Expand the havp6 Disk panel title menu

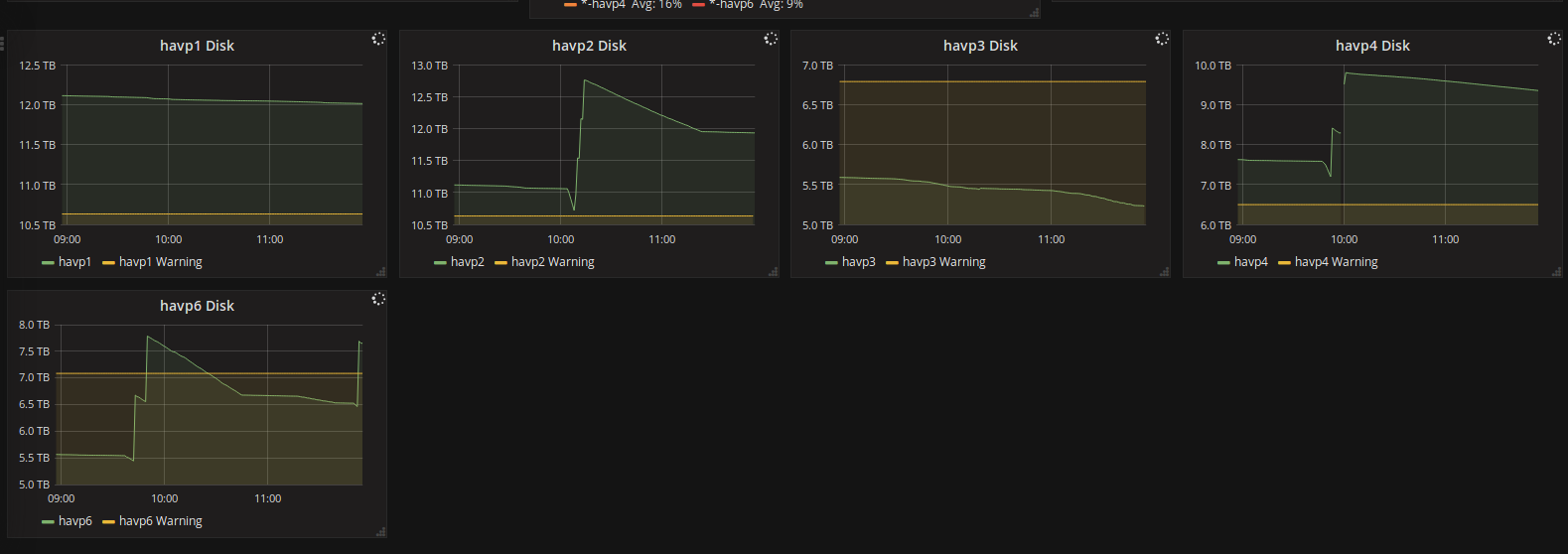(x=197, y=306)
